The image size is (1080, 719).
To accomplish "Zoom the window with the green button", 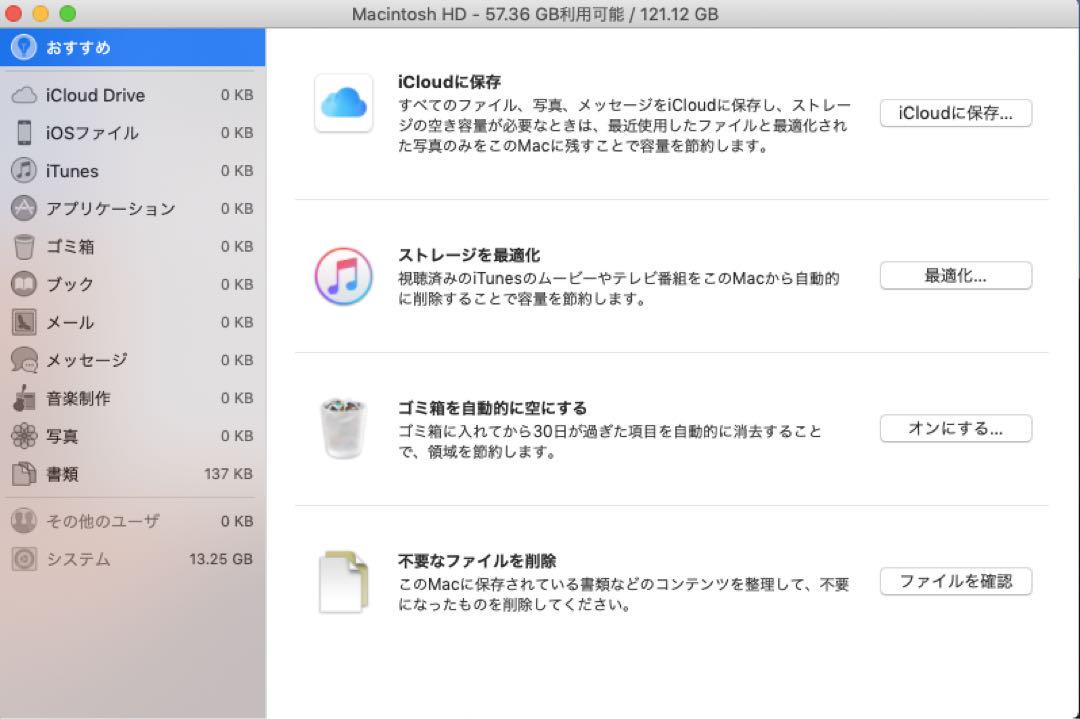I will pyautogui.click(x=67, y=13).
